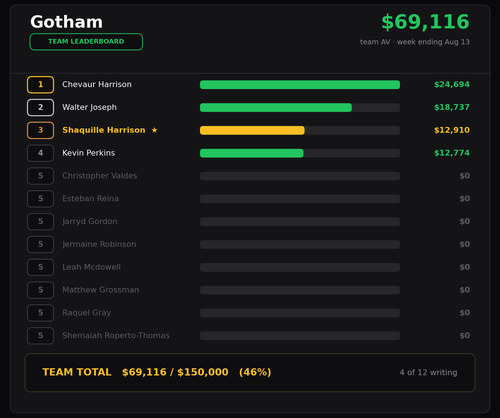This screenshot has height=418, width=500.
Task: Click the 'team AV · week ending Aug 13' subtitle
Action: 415,42
